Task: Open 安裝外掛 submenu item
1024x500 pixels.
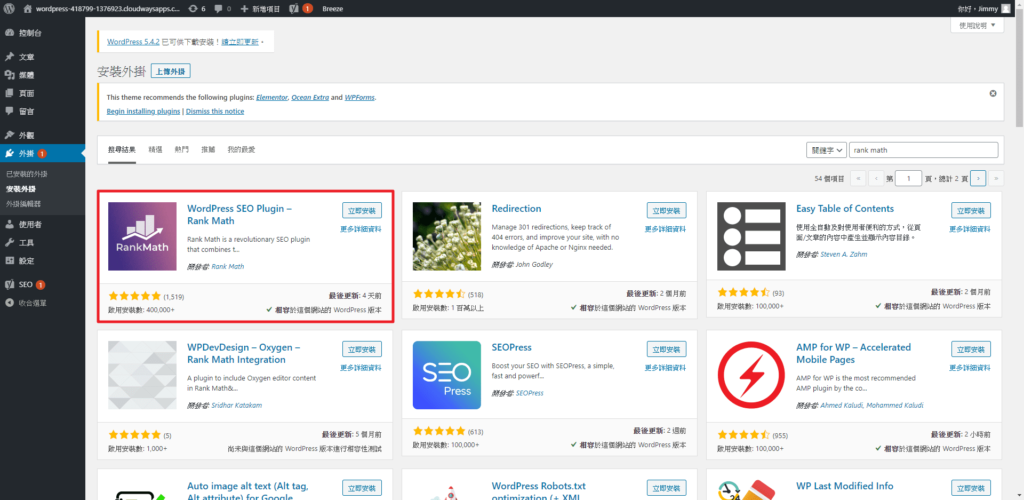Action: (x=21, y=189)
